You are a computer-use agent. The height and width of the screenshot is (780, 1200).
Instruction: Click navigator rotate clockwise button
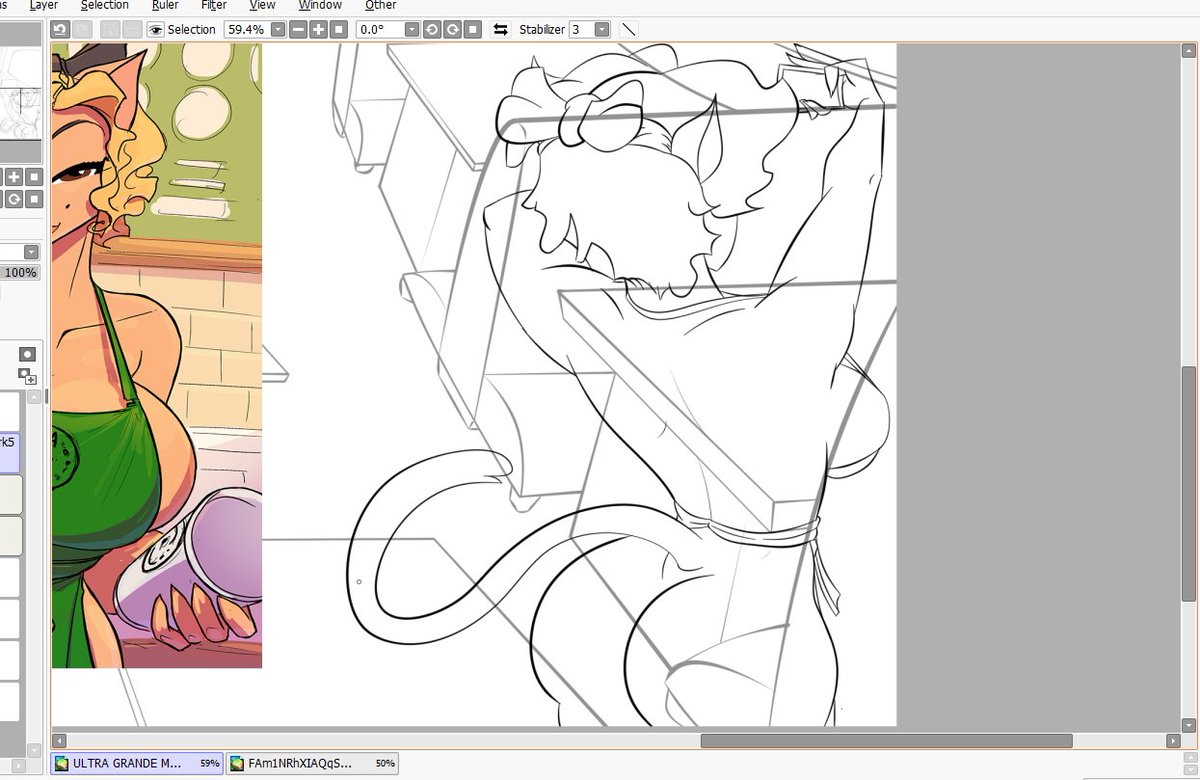(x=14, y=199)
